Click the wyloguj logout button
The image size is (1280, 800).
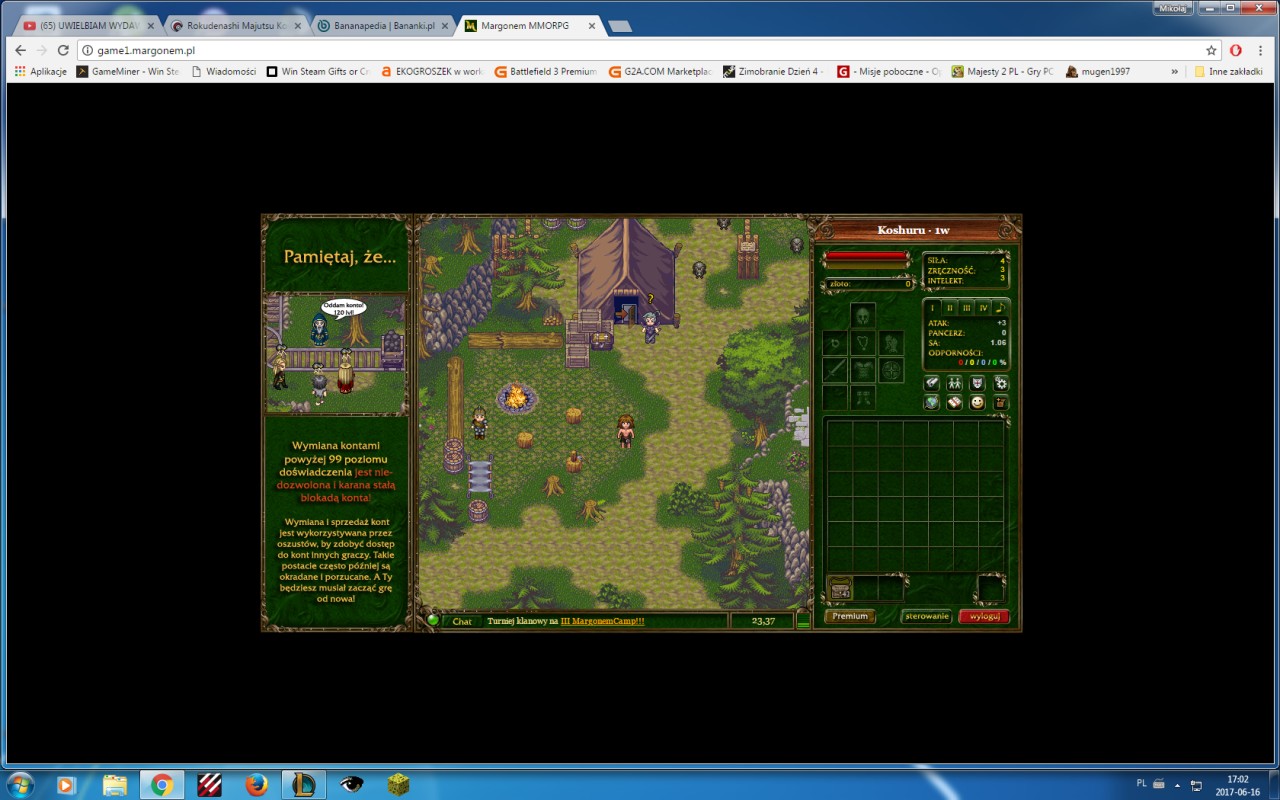pyautogui.click(x=983, y=616)
